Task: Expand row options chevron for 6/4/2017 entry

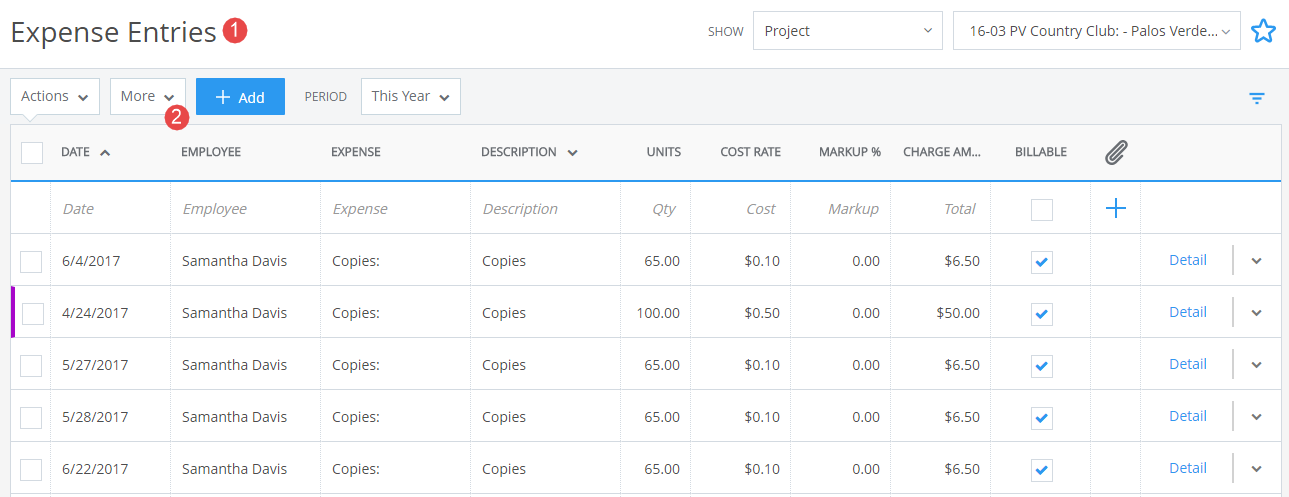Action: (1257, 260)
